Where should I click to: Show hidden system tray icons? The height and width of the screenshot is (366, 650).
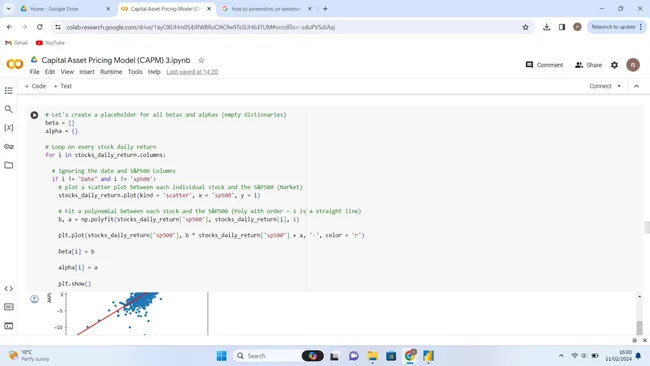(561, 356)
